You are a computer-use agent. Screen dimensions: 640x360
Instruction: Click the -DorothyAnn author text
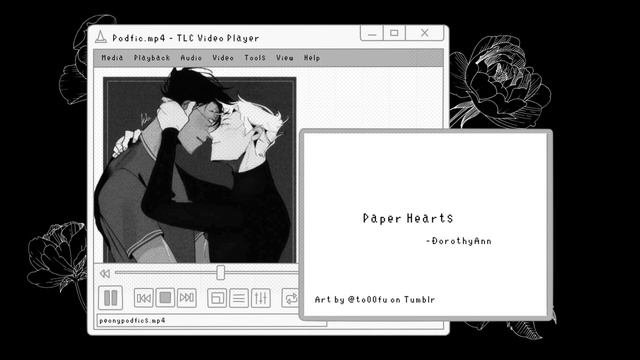[x=458, y=241]
